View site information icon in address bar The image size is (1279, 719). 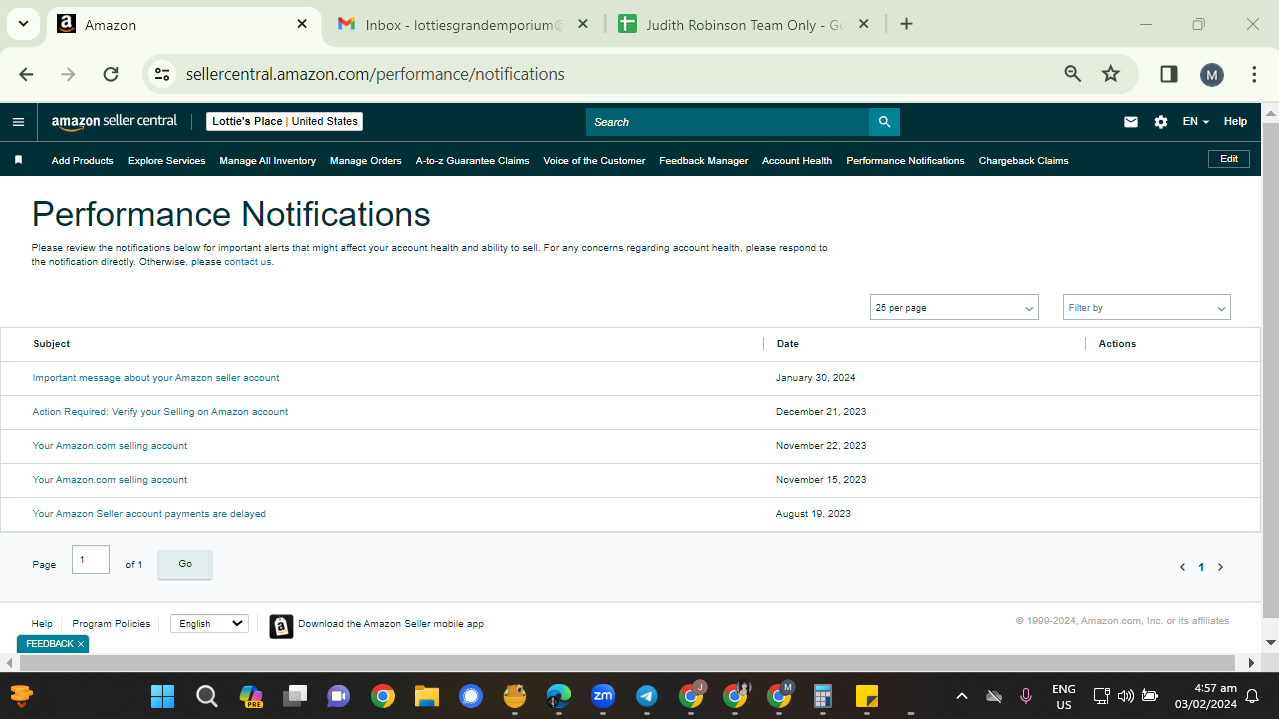(x=162, y=74)
